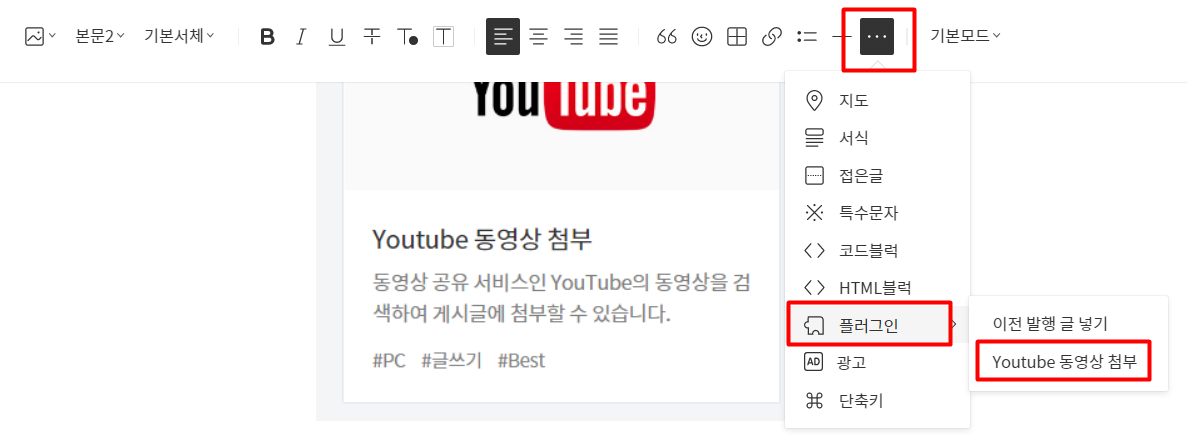The image size is (1187, 445).
Task: Open the emoticon picker
Action: click(x=703, y=36)
